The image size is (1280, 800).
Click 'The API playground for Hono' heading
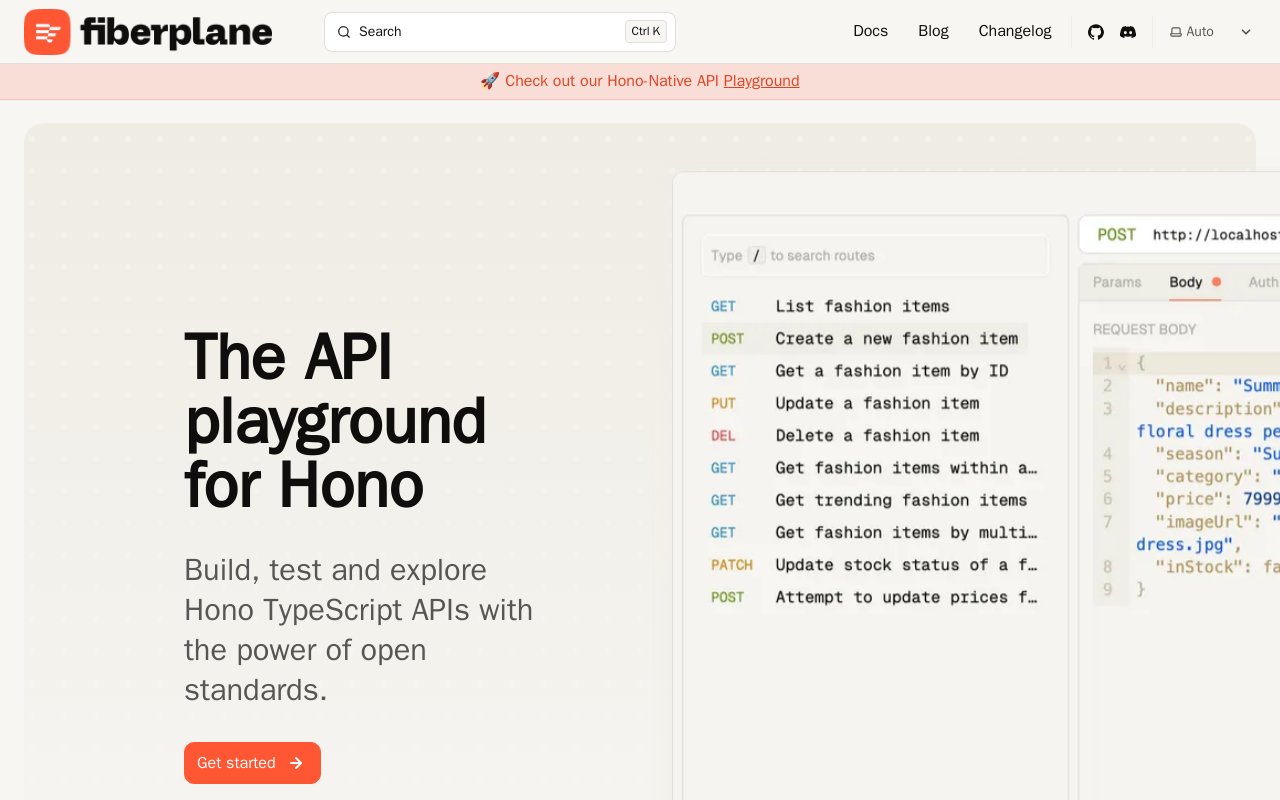[x=336, y=420]
